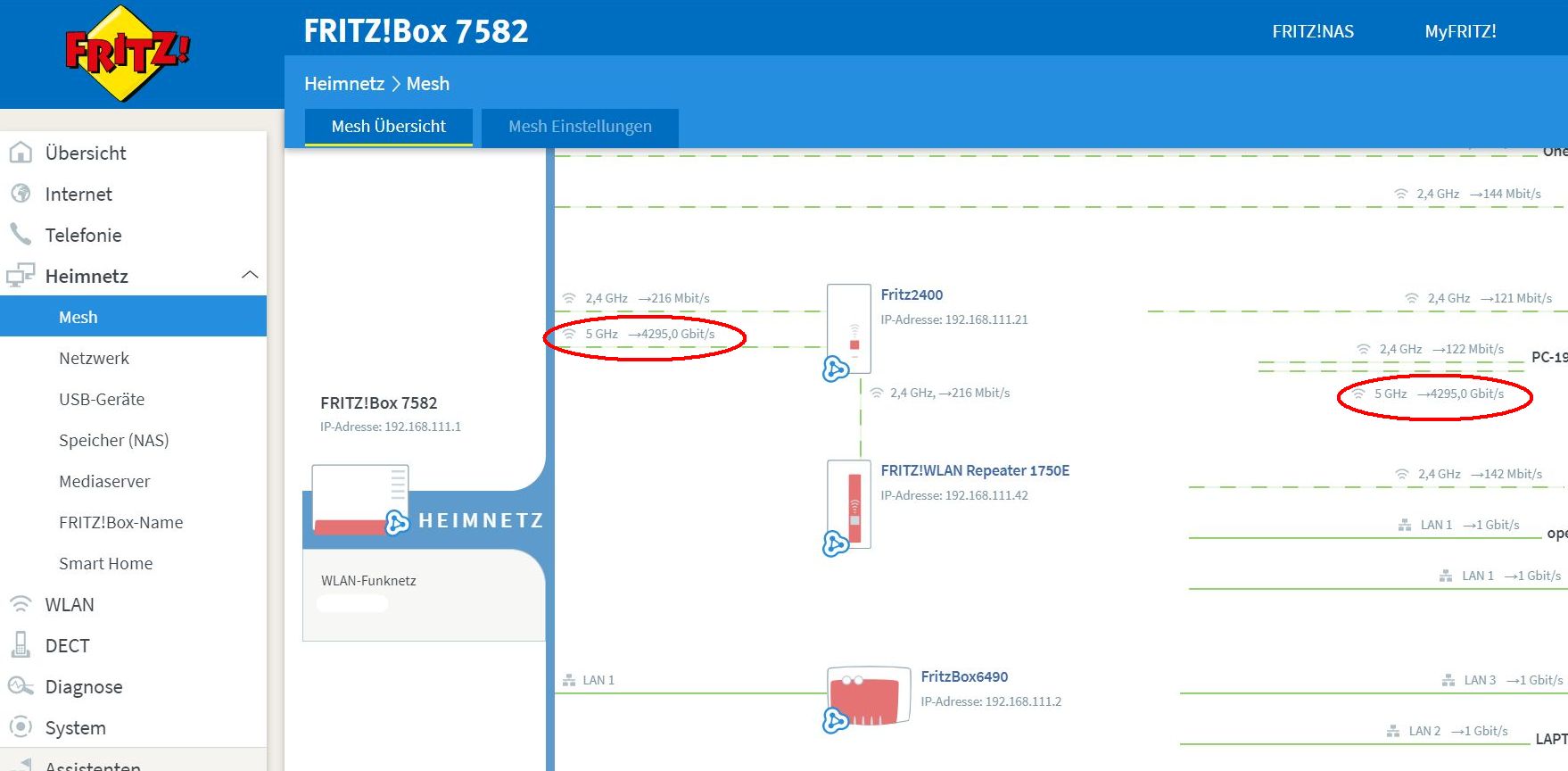Click the FRITZ! logo

128,53
